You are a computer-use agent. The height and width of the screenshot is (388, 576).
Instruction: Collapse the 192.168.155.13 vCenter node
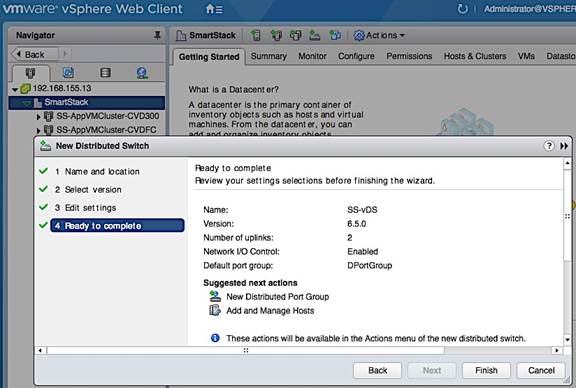15,89
